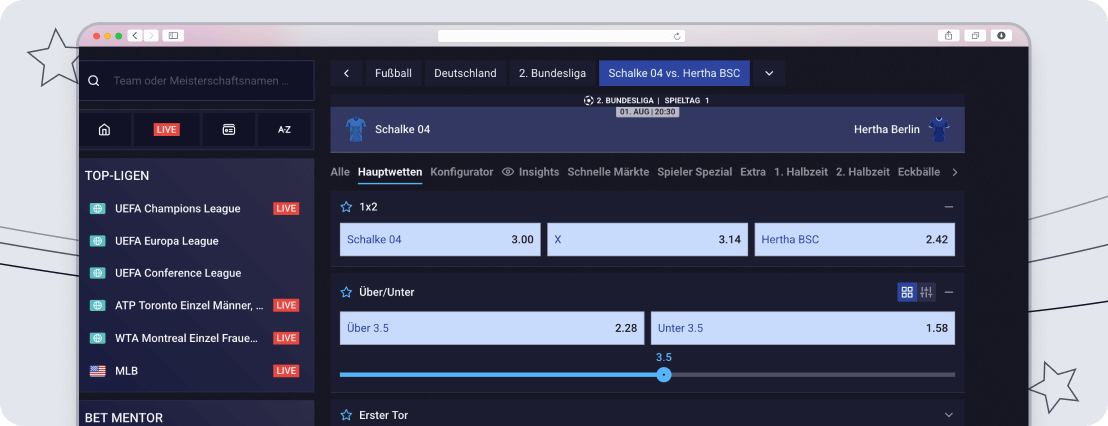Click the Über/Unter slider track right side

813,374
